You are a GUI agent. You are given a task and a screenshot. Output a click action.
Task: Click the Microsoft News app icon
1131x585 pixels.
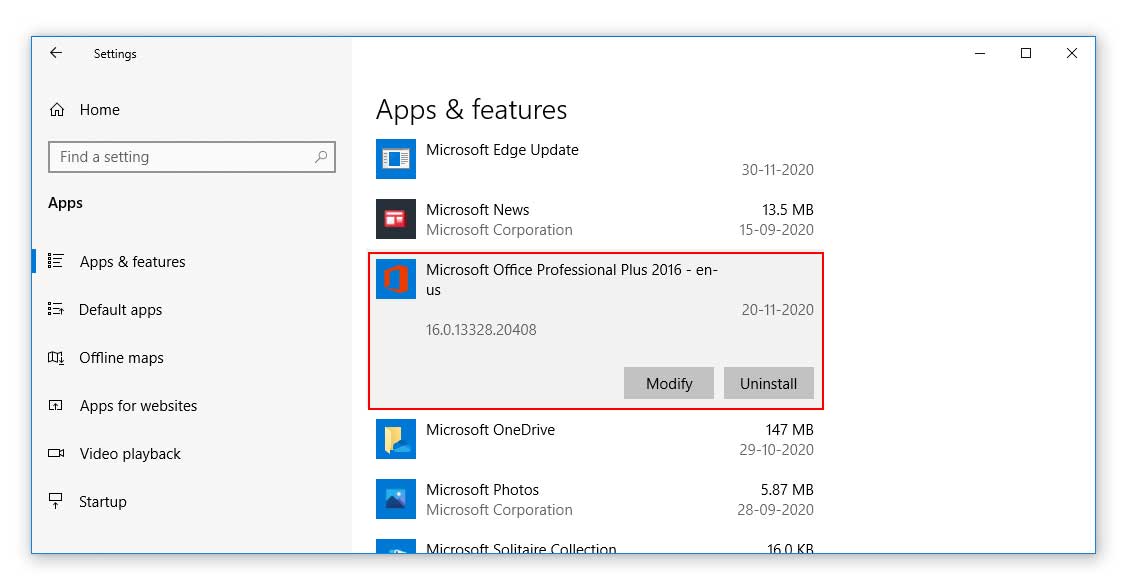pos(396,219)
